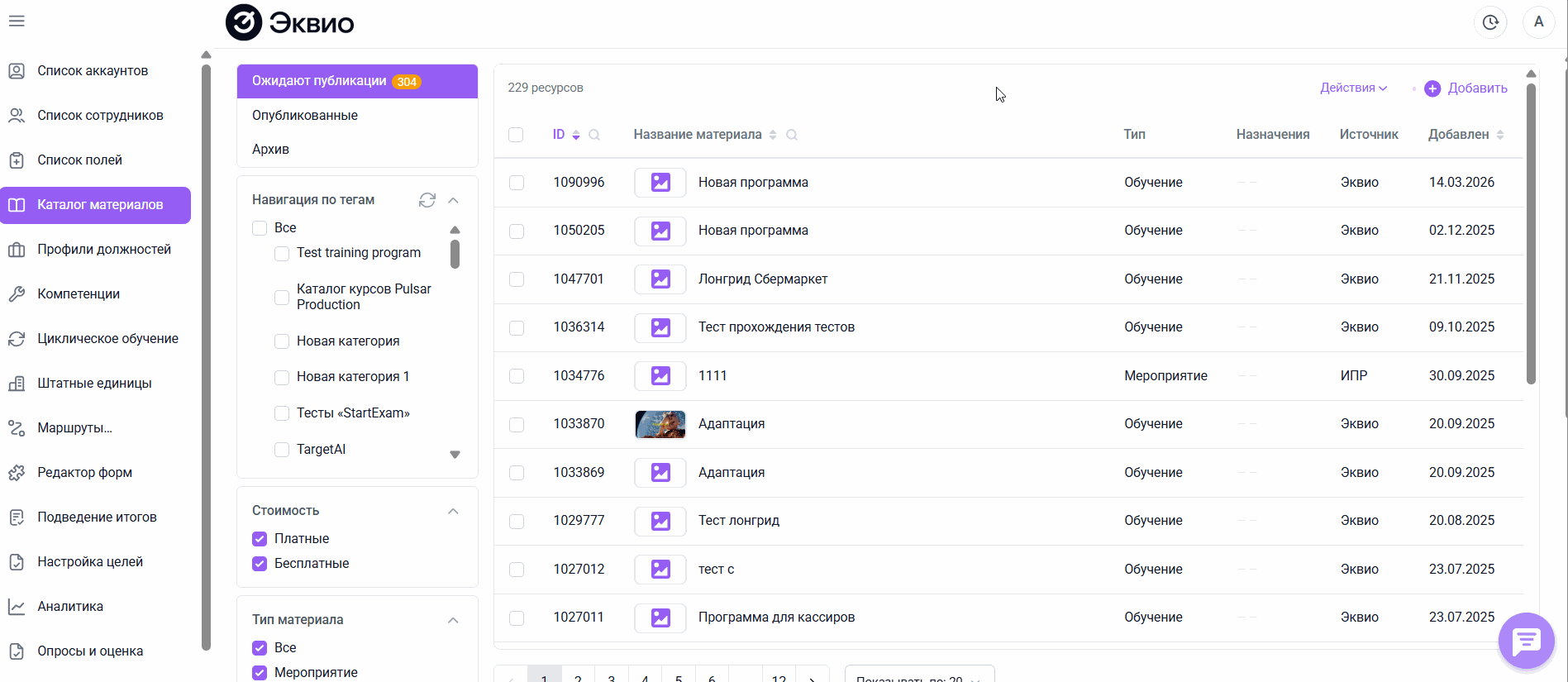Switch to Опубликованные tab

(x=357, y=116)
